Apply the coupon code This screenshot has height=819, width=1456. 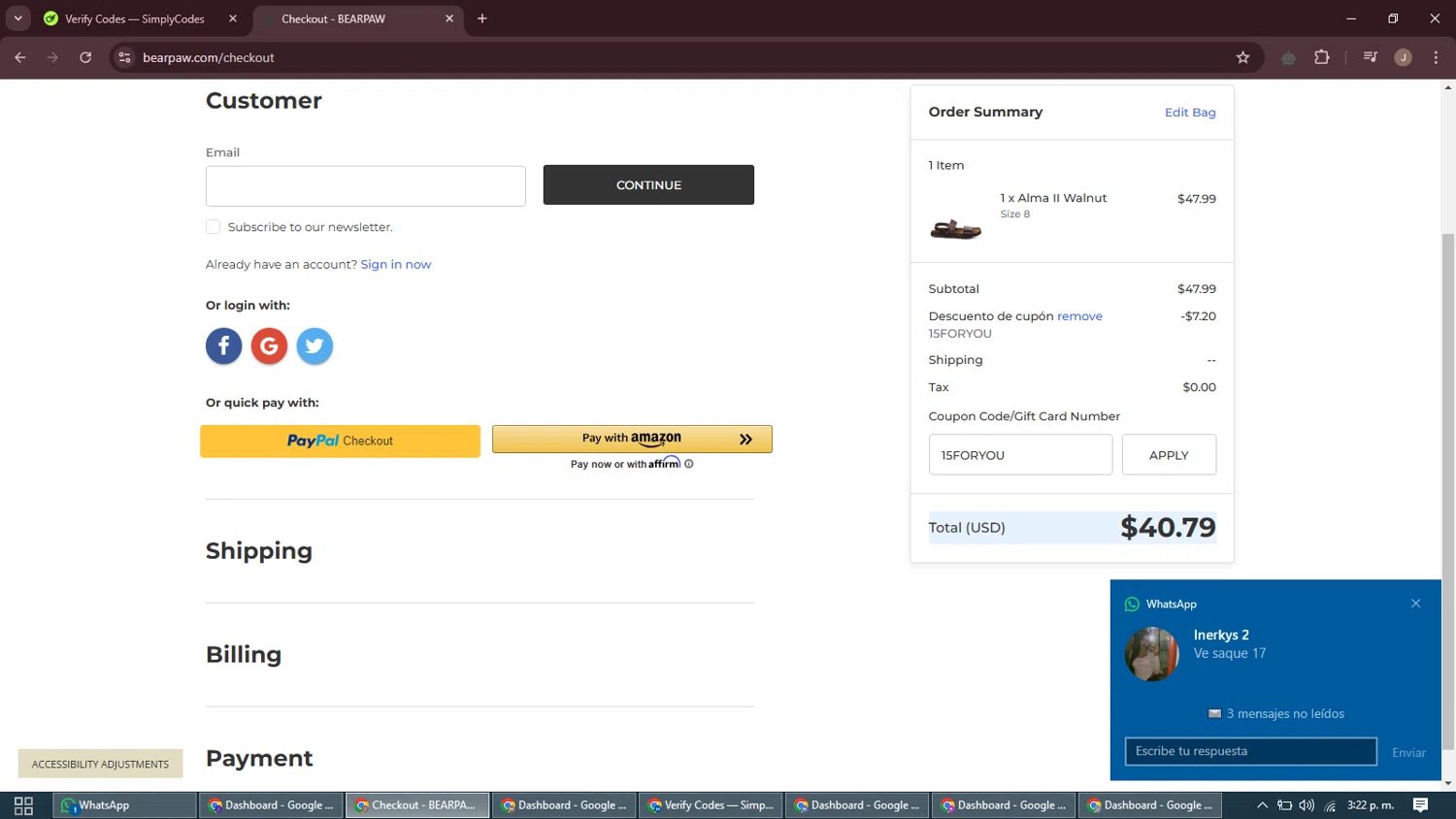tap(1169, 455)
